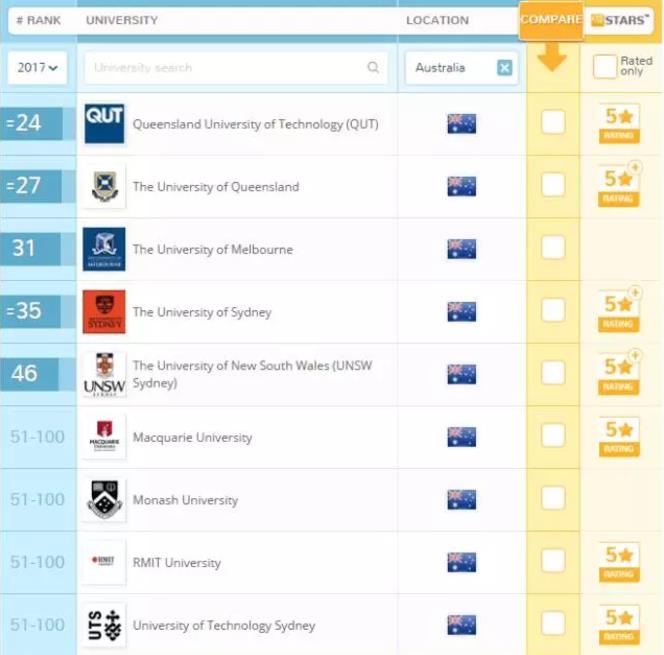Screen dimensions: 664x655
Task: Click the =35 rank badge
Action: [x=30, y=311]
